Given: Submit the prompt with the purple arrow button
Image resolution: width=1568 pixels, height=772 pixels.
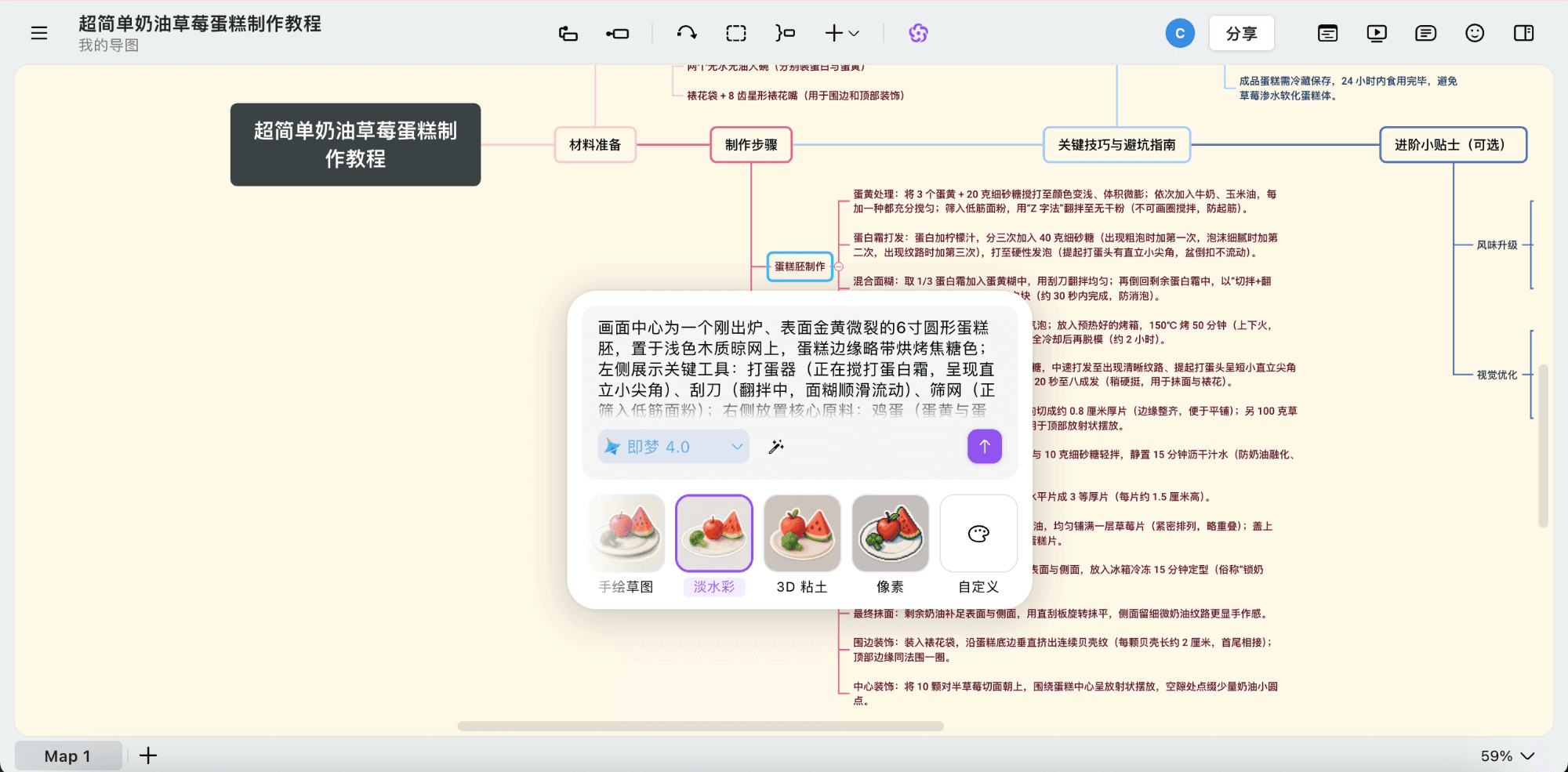Looking at the screenshot, I should tap(984, 446).
